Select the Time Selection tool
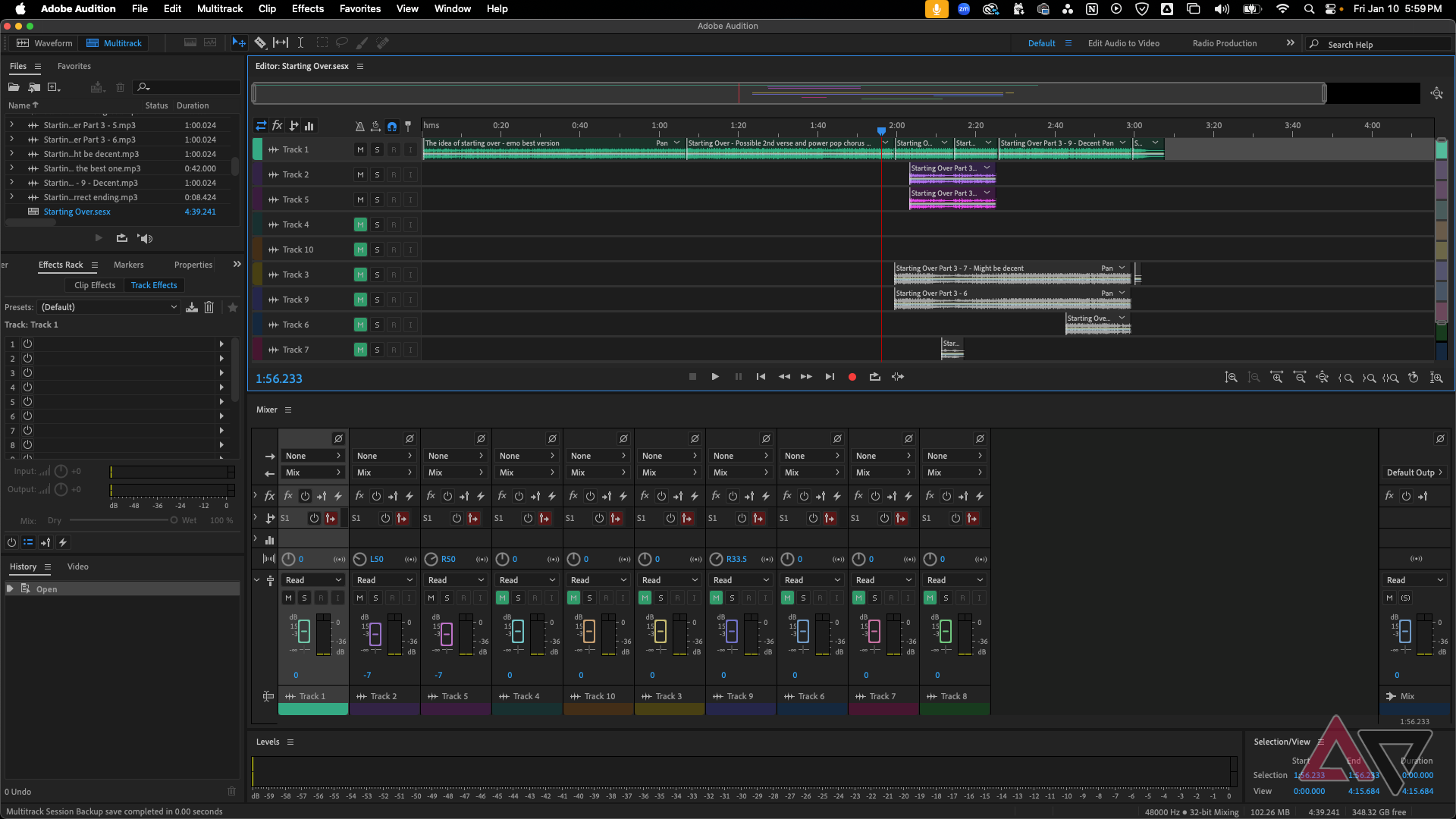The height and width of the screenshot is (819, 1456). (300, 43)
